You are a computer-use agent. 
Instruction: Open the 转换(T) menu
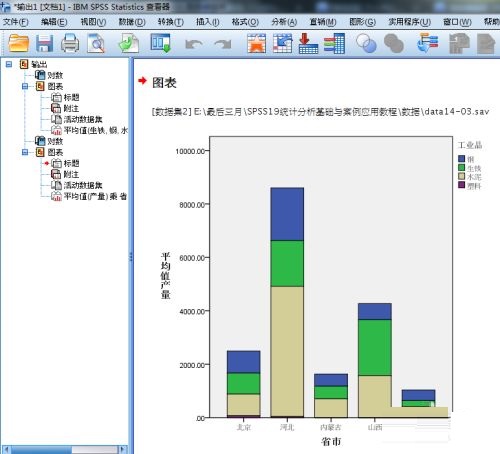click(x=171, y=22)
